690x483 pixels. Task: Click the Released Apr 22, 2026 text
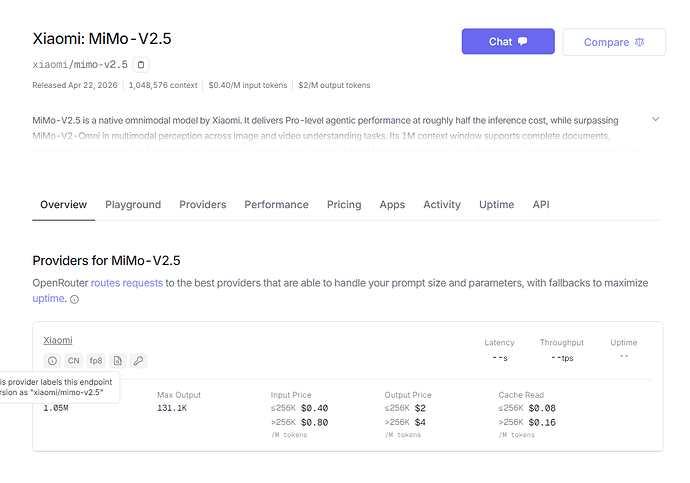click(x=75, y=85)
